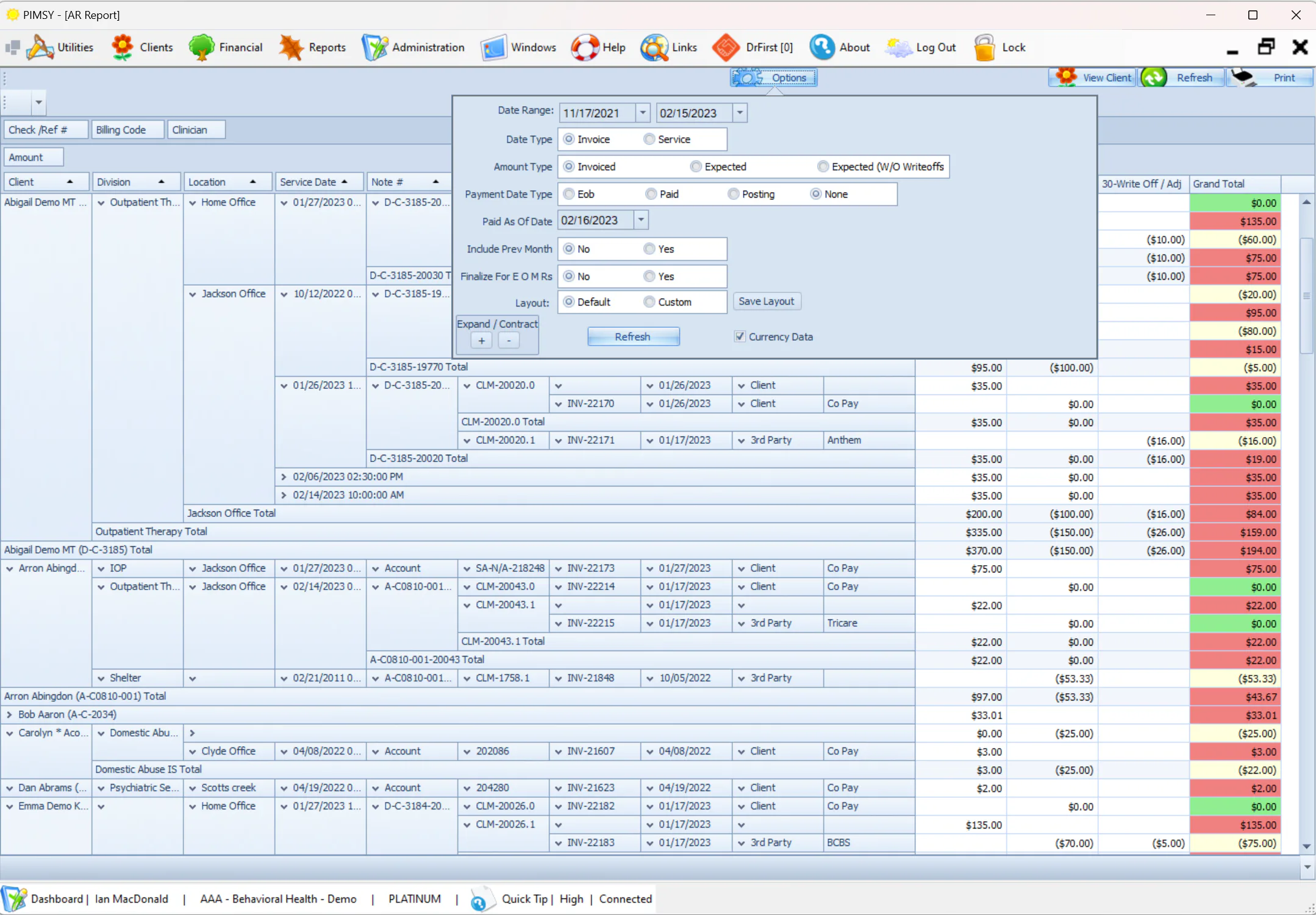Click the start date range field

[x=596, y=113]
